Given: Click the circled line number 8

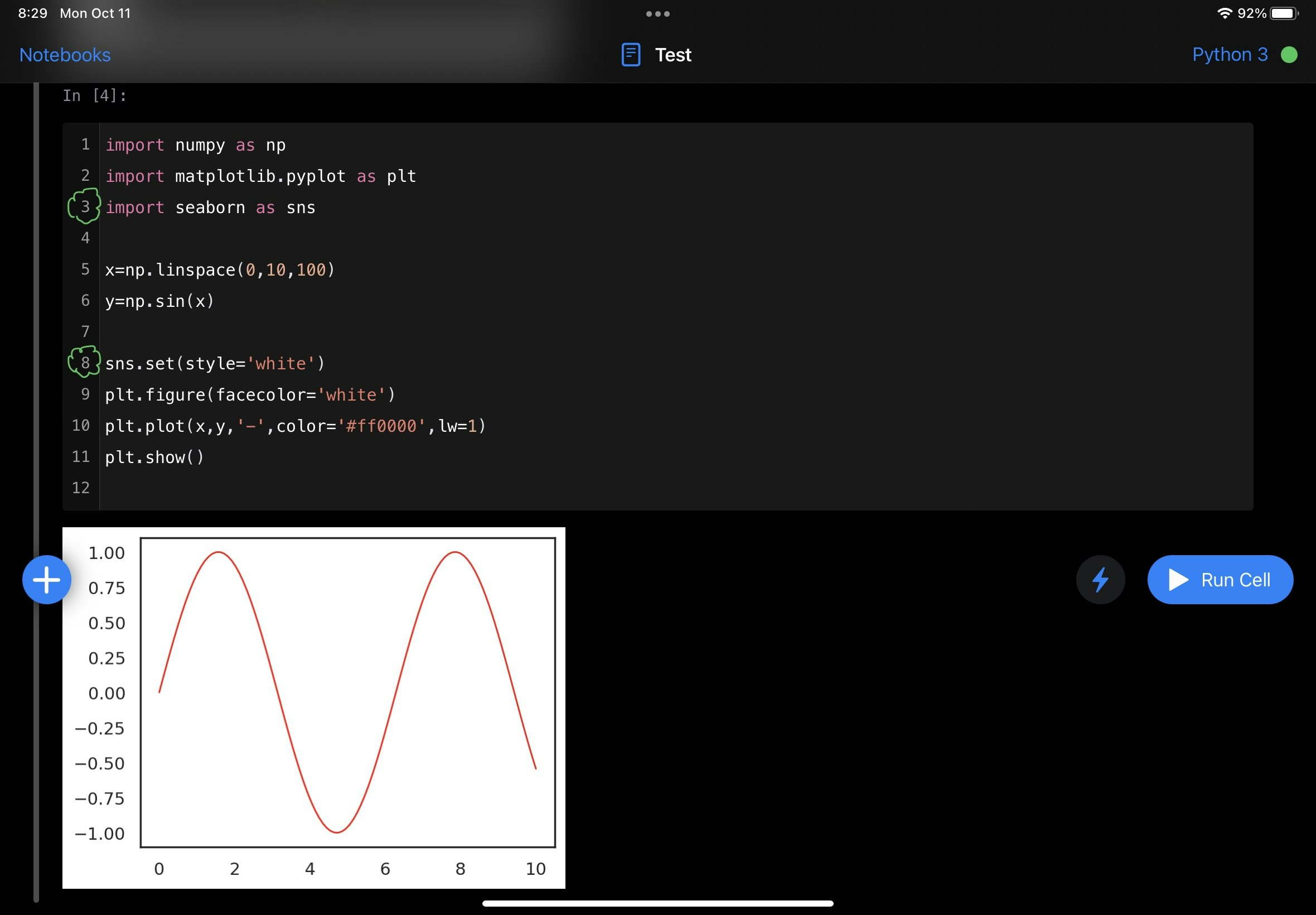Looking at the screenshot, I should click(85, 362).
